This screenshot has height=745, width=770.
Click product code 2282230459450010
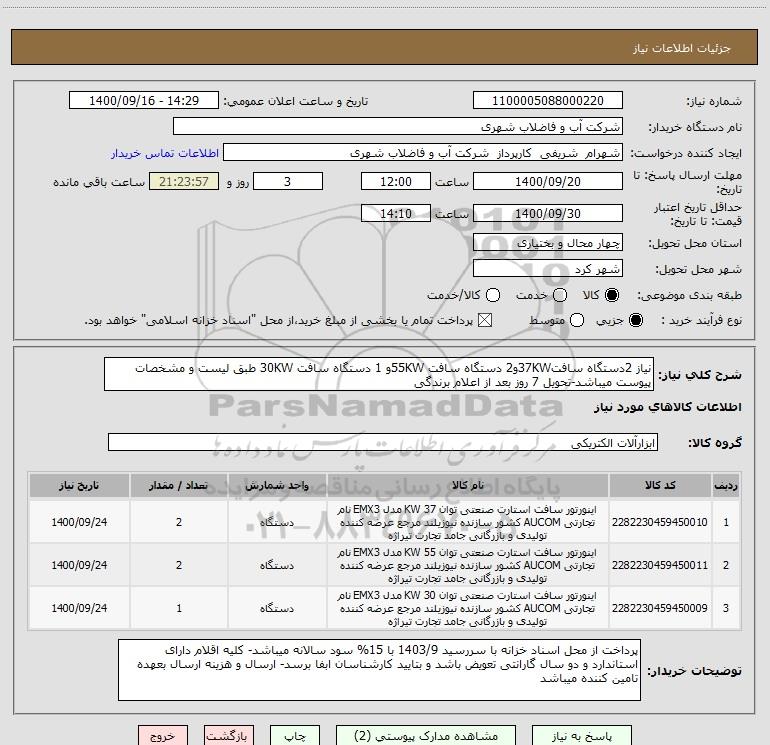(660, 522)
